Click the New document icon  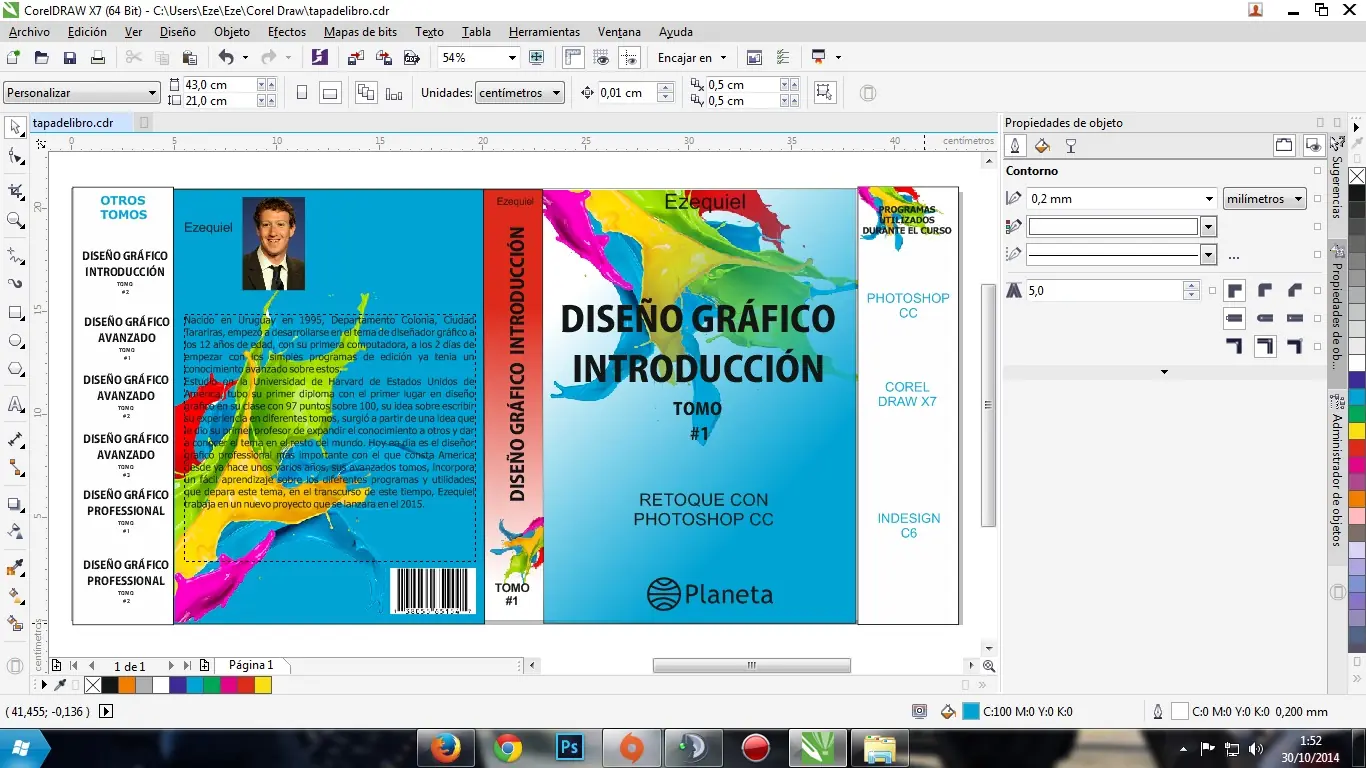point(14,58)
